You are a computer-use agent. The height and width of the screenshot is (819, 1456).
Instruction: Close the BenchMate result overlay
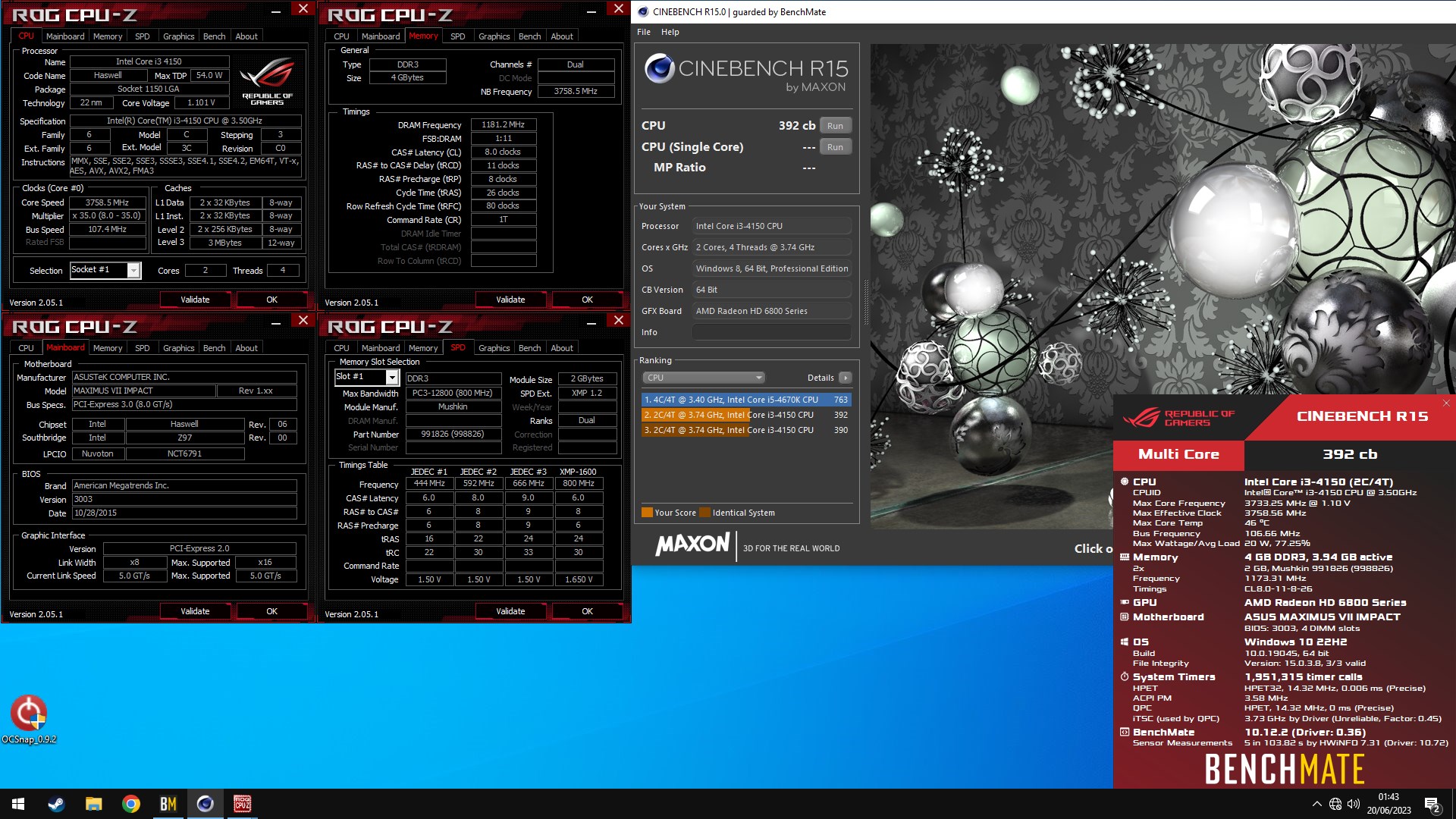coord(1445,403)
